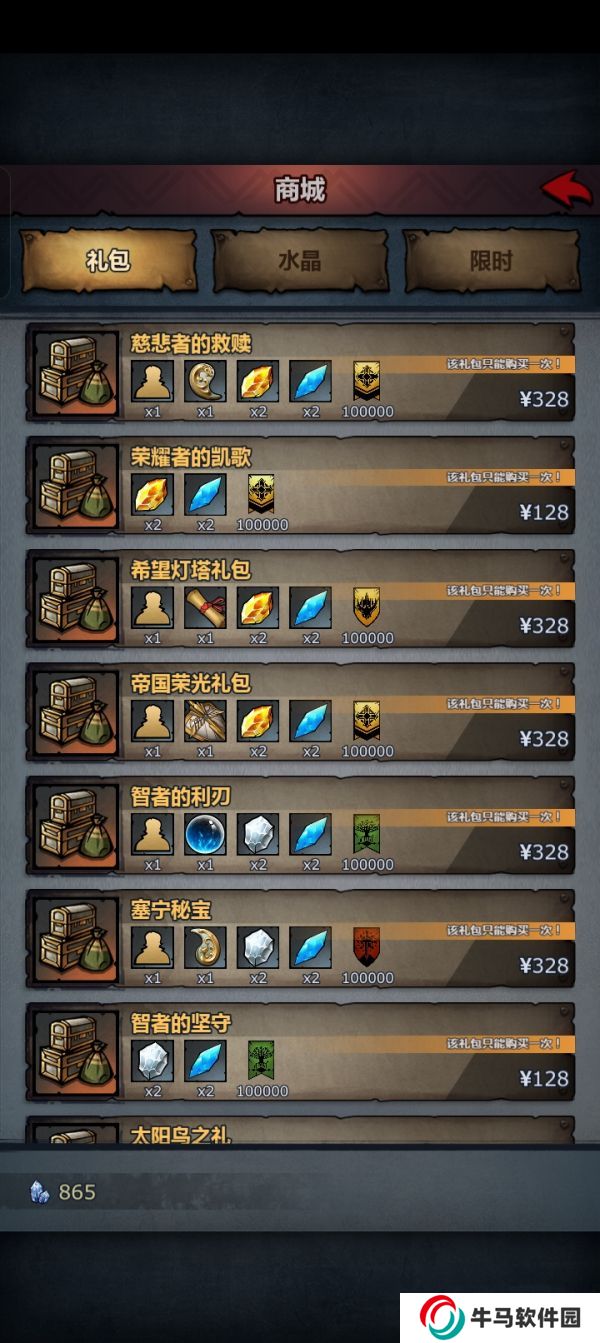This screenshot has height=1343, width=600.
Task: Tap the red banner icon in 塞宁秘宝
Action: point(367,946)
